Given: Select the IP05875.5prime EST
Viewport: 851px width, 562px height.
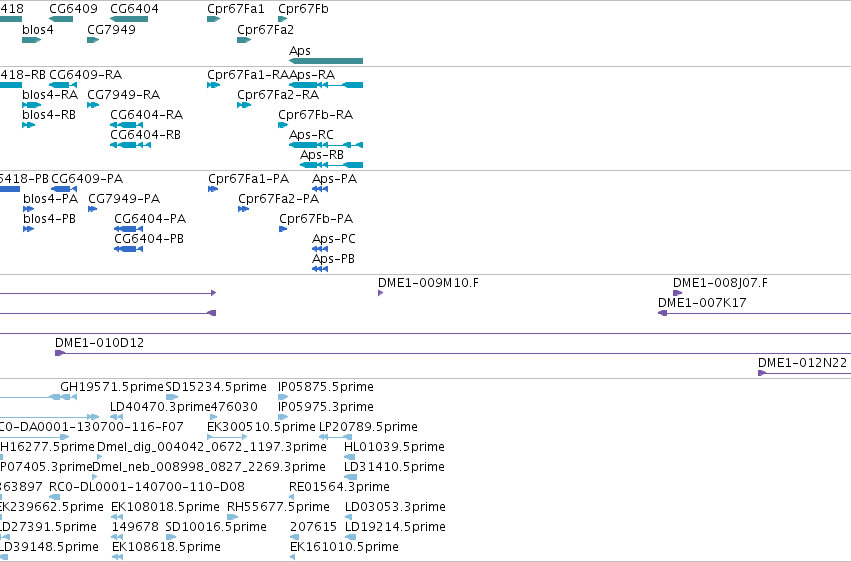Looking at the screenshot, I should pyautogui.click(x=283, y=397).
